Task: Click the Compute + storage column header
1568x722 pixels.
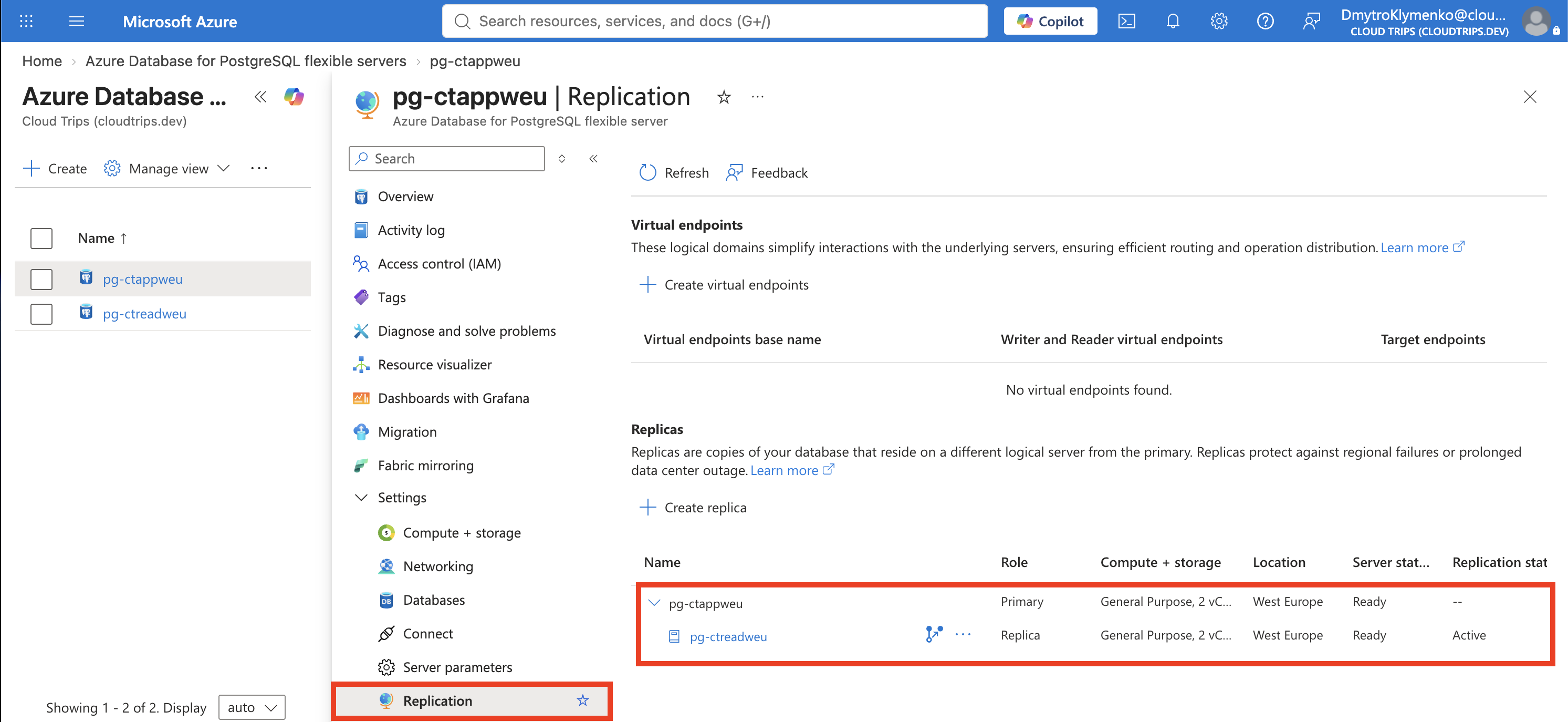Action: (1160, 562)
